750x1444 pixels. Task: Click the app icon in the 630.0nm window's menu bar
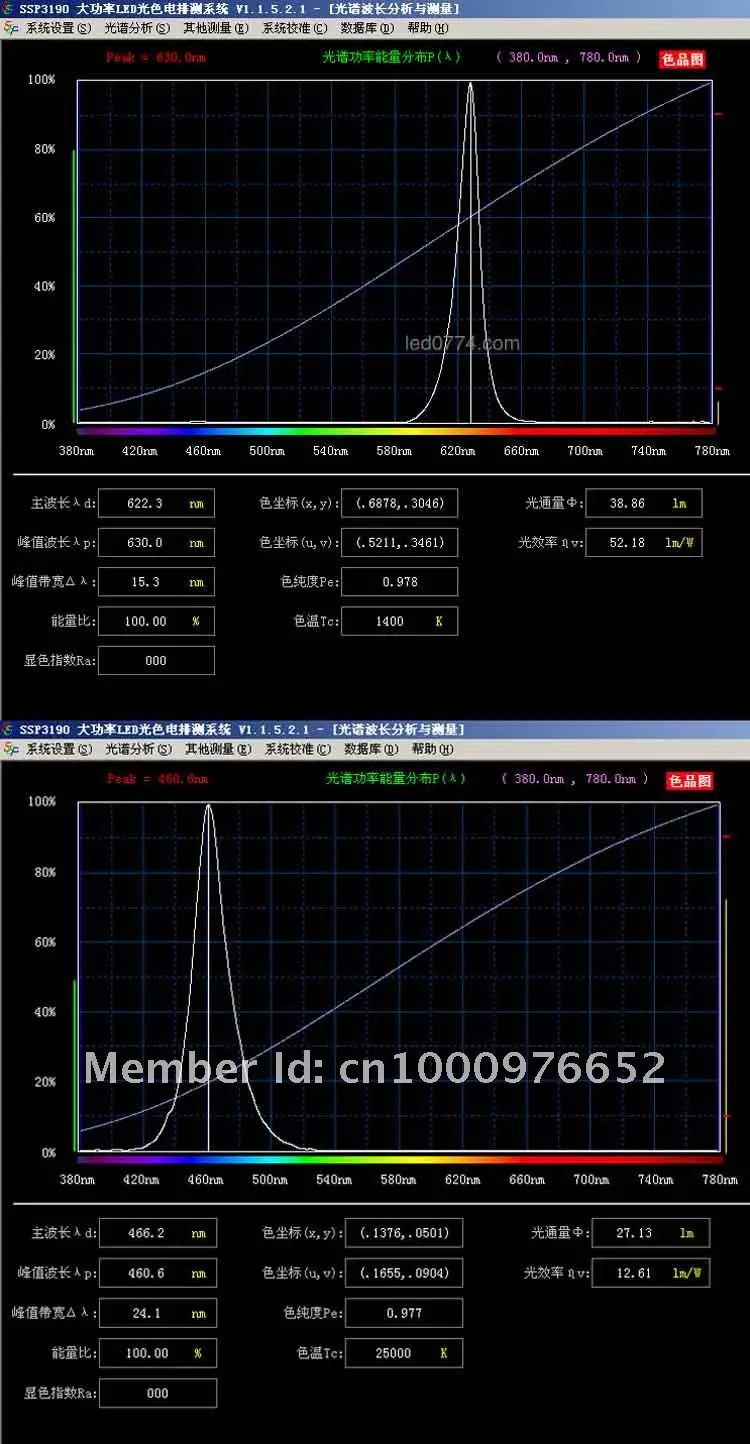tap(11, 29)
